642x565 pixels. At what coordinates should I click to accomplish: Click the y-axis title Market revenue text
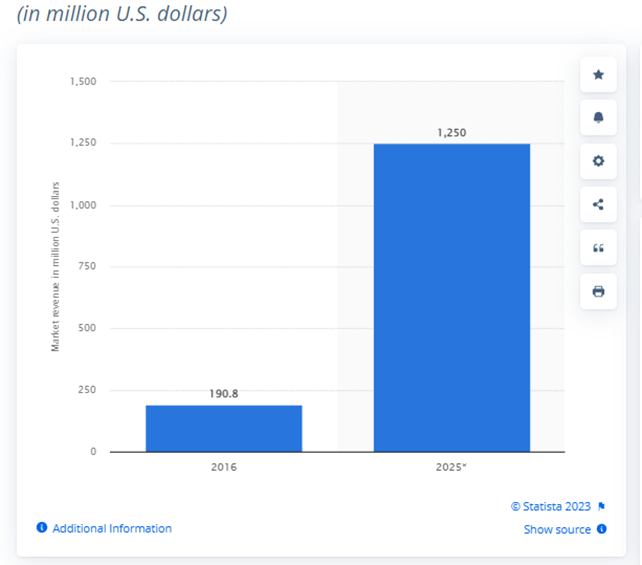tap(55, 267)
